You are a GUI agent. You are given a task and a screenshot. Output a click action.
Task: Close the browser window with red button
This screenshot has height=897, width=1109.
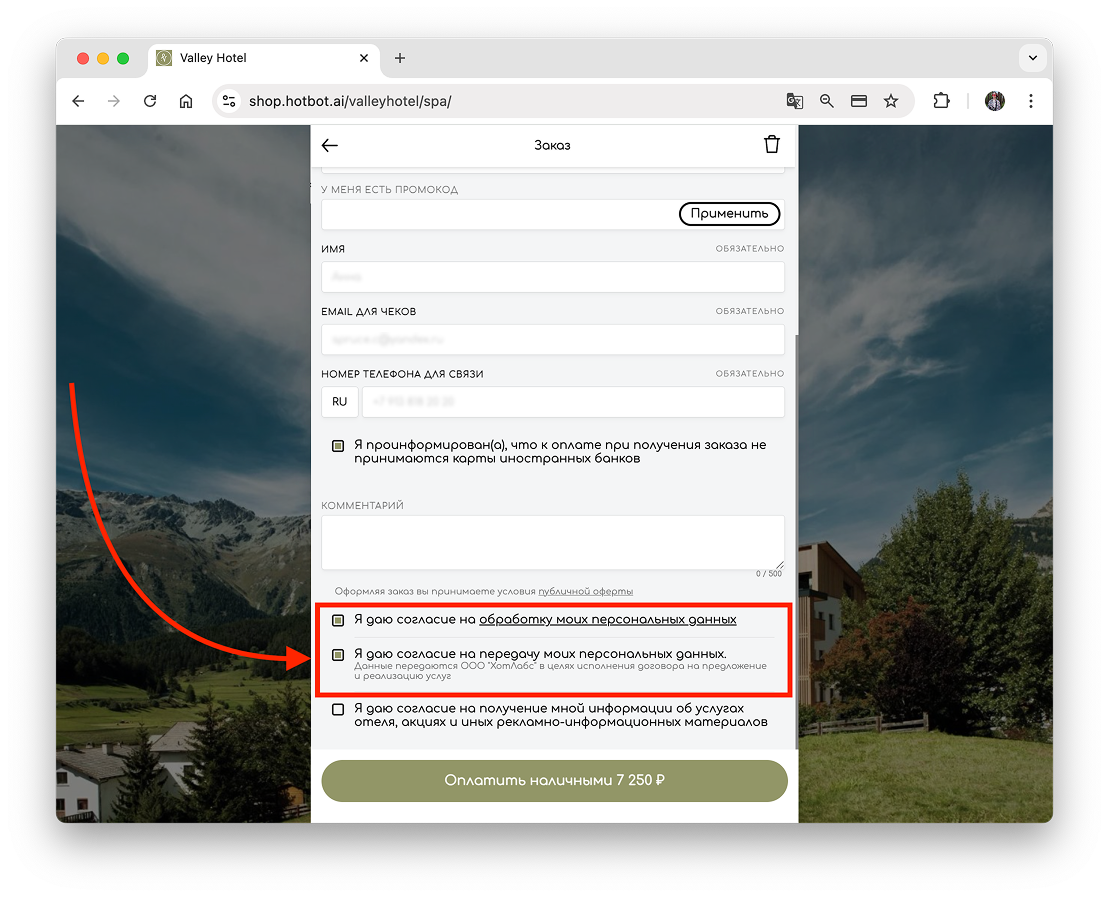pos(83,58)
